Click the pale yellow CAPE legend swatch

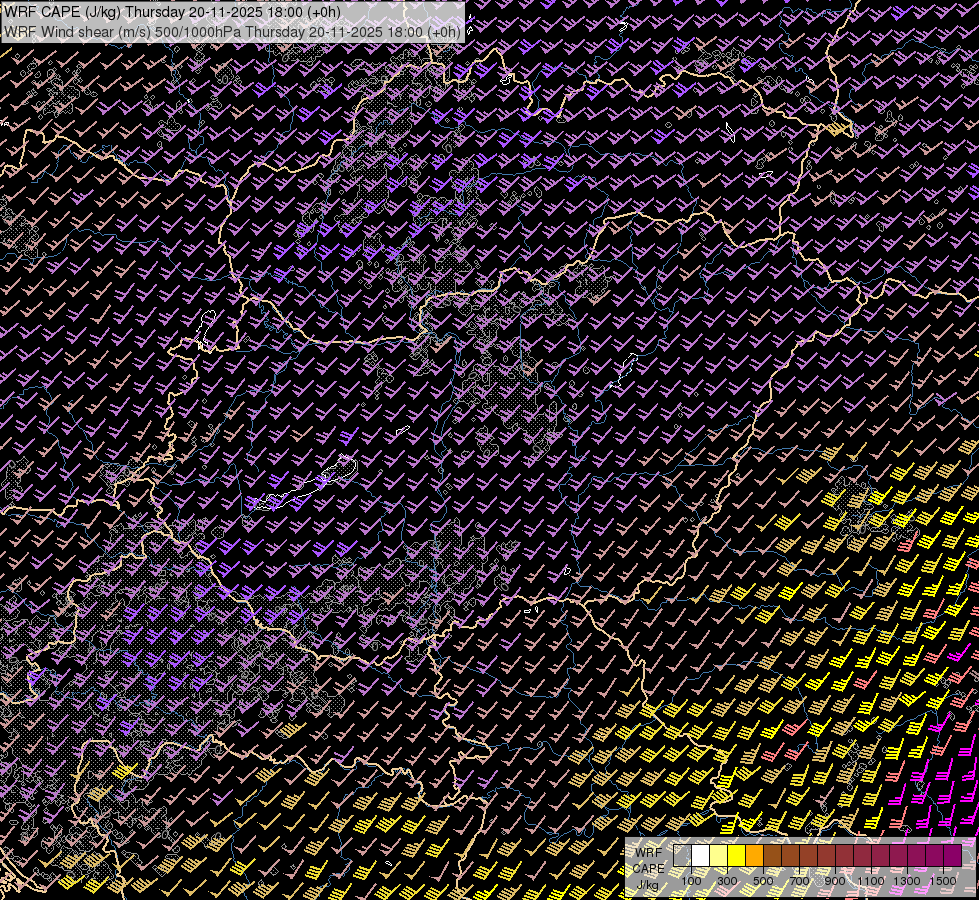click(x=719, y=856)
